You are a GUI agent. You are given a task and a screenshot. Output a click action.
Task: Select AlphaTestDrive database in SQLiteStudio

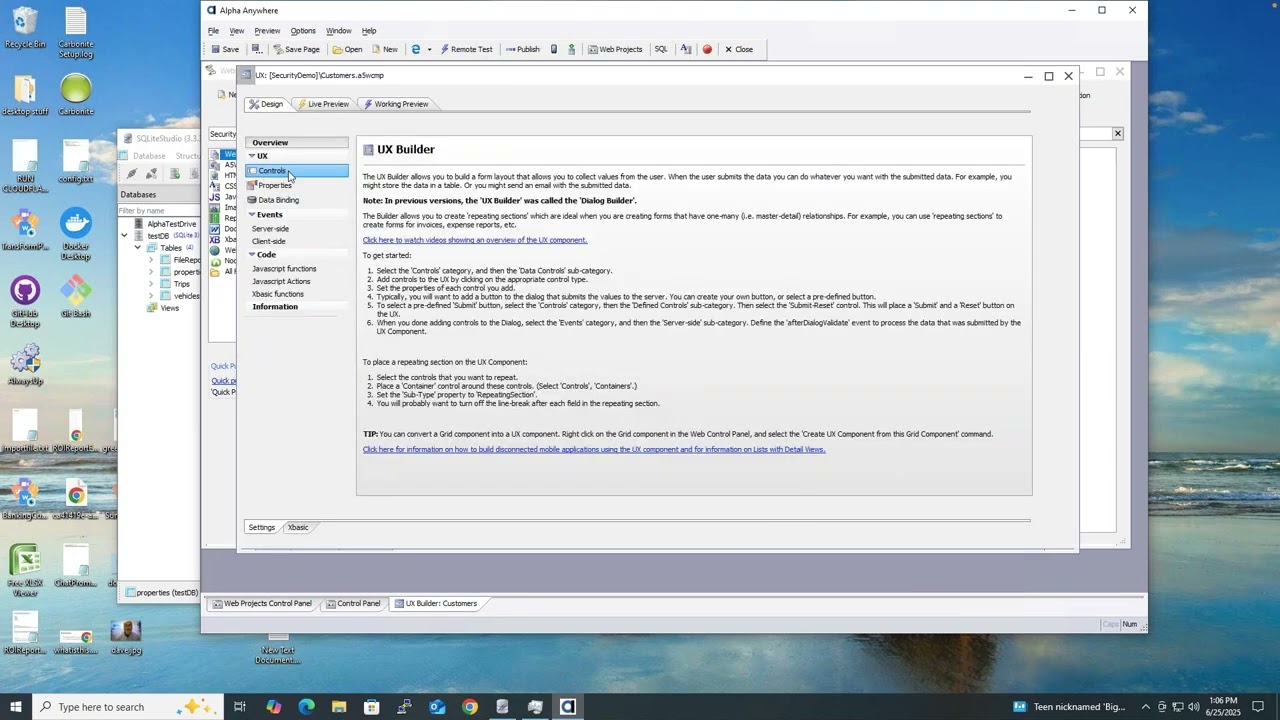171,224
